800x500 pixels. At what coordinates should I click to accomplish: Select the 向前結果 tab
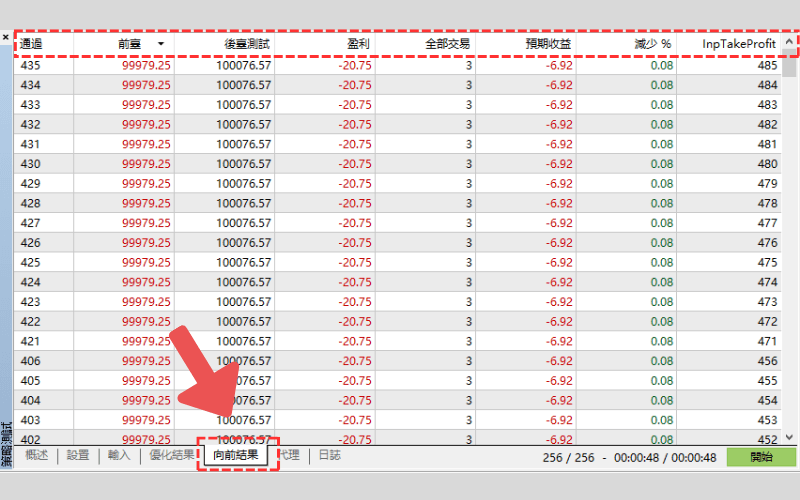[x=236, y=455]
